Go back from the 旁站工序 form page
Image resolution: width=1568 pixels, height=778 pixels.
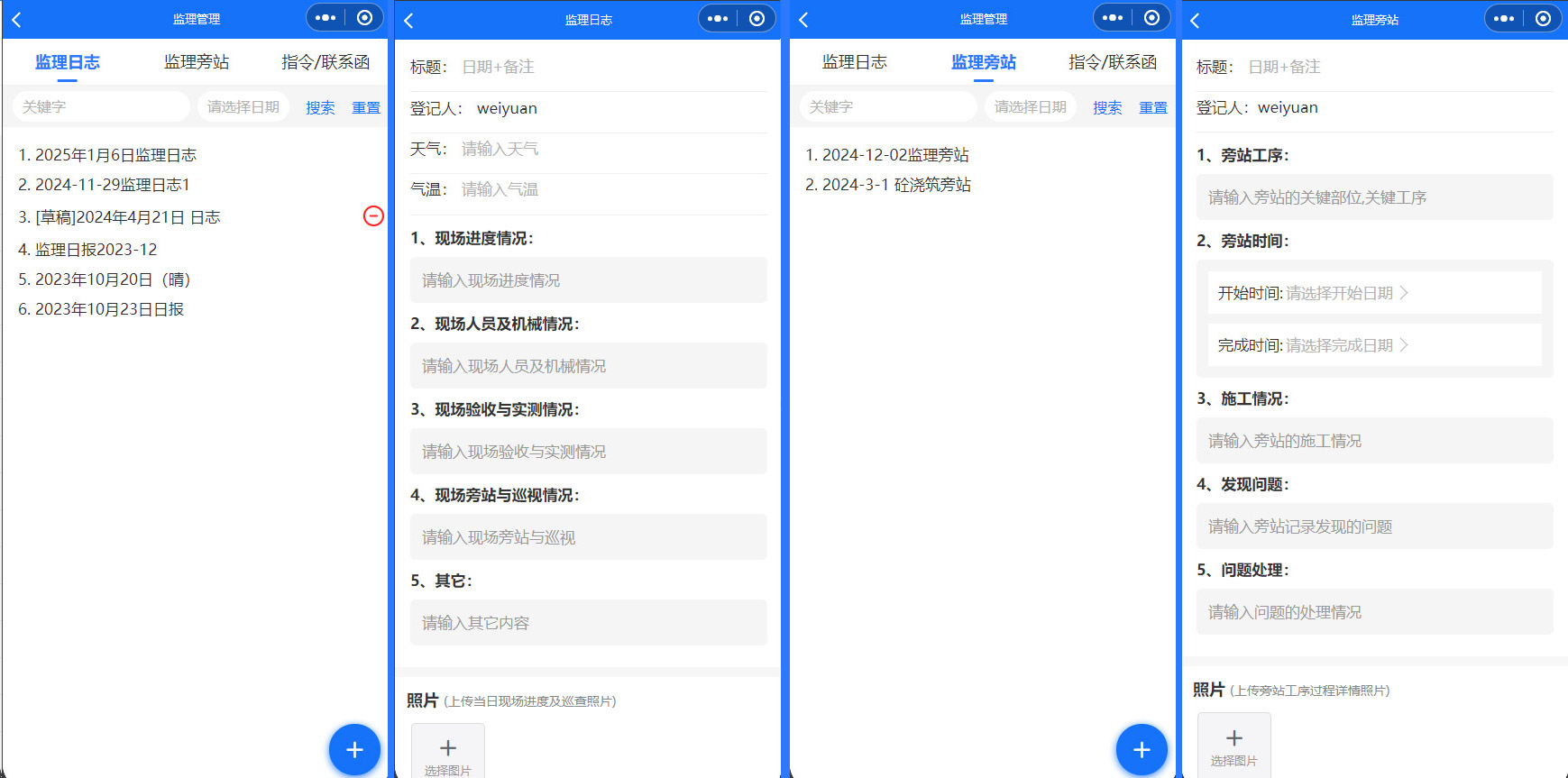coord(1196,20)
